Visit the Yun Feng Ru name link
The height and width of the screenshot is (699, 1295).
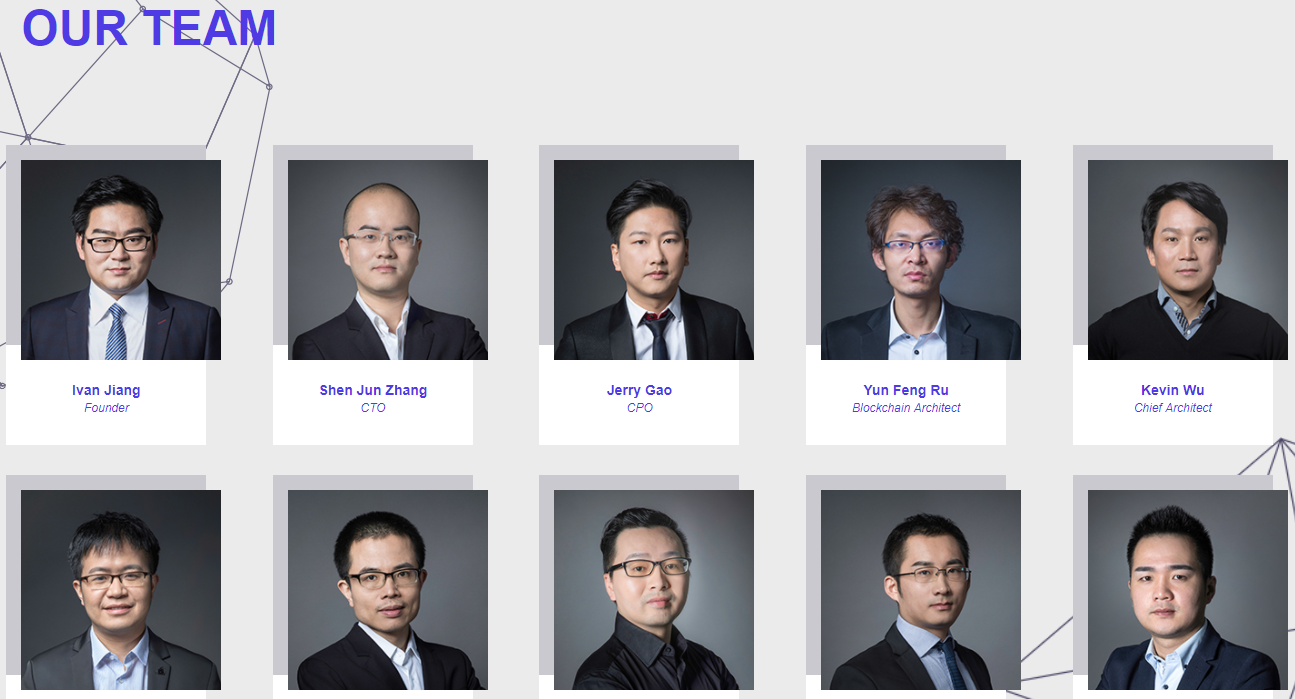[x=906, y=390]
